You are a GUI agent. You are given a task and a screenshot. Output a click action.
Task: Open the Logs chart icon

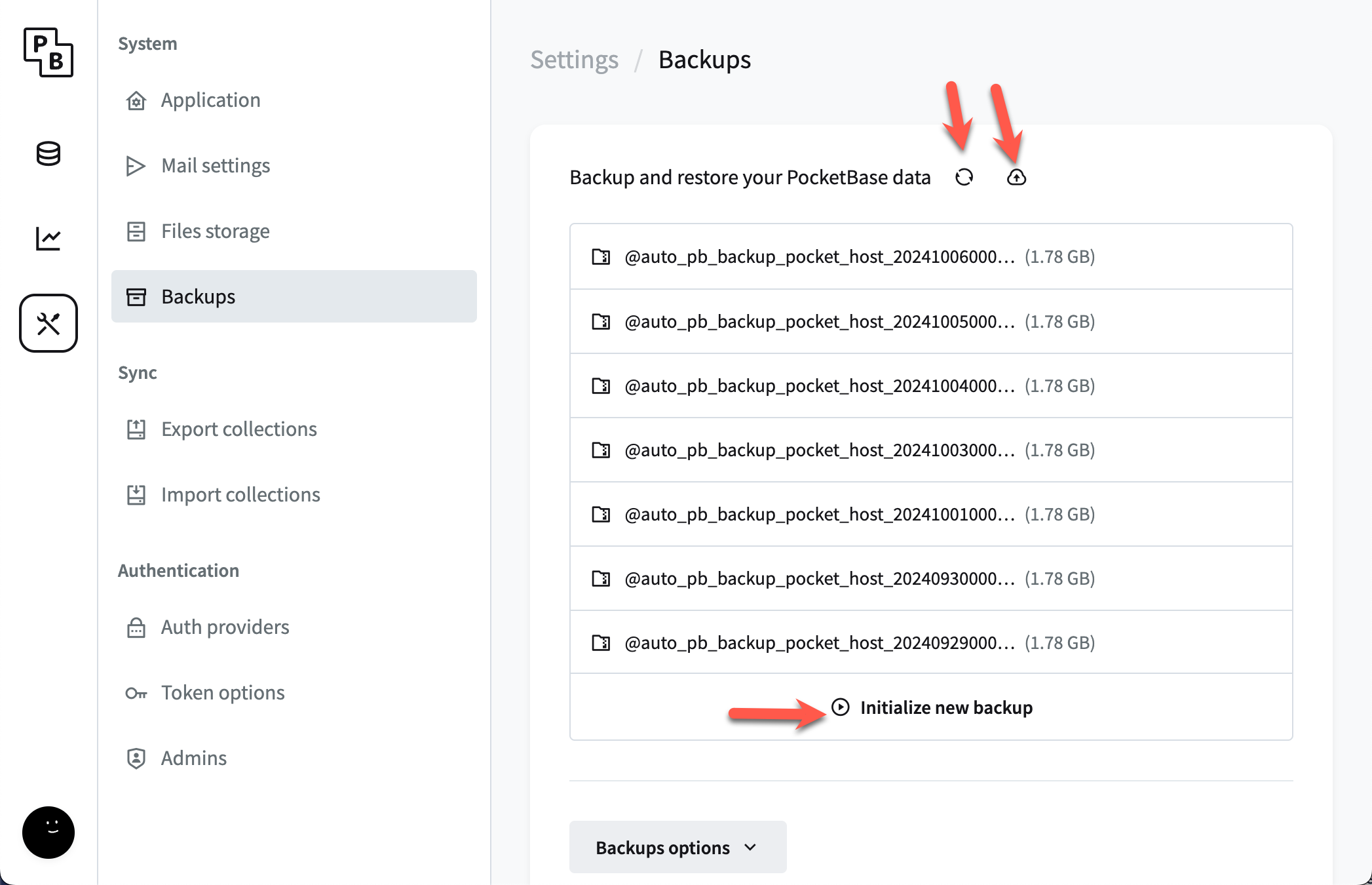[48, 238]
